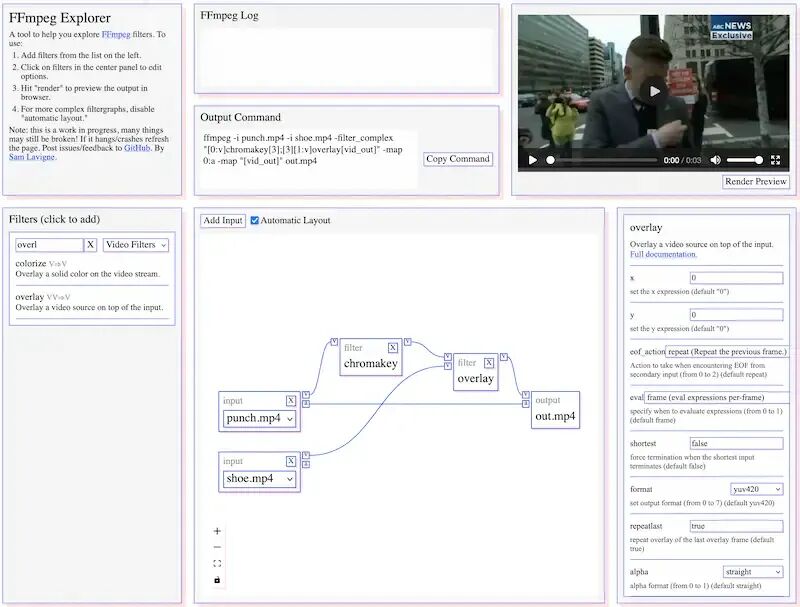
Task: Open the Sam Lavigne link
Action: 32,157
